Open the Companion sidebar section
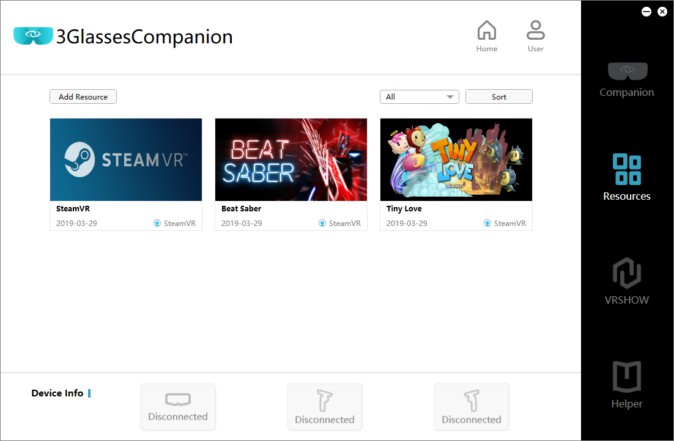Image resolution: width=674 pixels, height=441 pixels. tap(627, 80)
